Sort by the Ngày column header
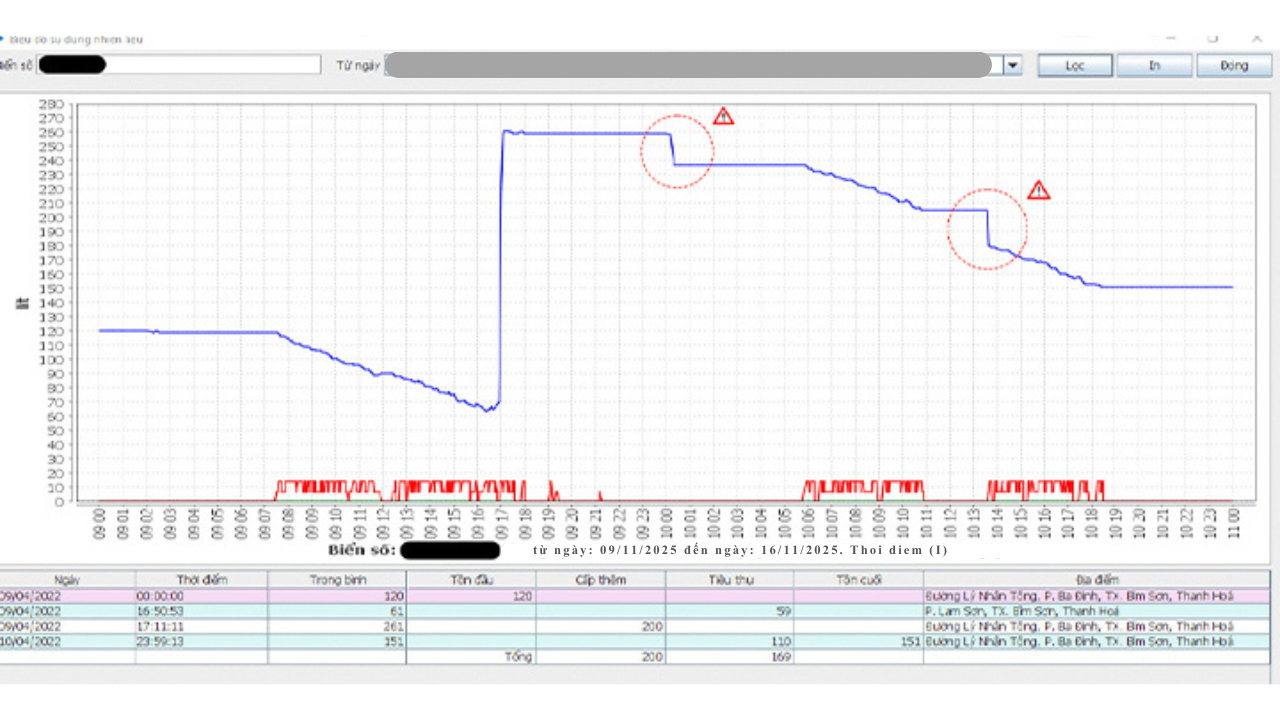The width and height of the screenshot is (1280, 720). pos(67,579)
